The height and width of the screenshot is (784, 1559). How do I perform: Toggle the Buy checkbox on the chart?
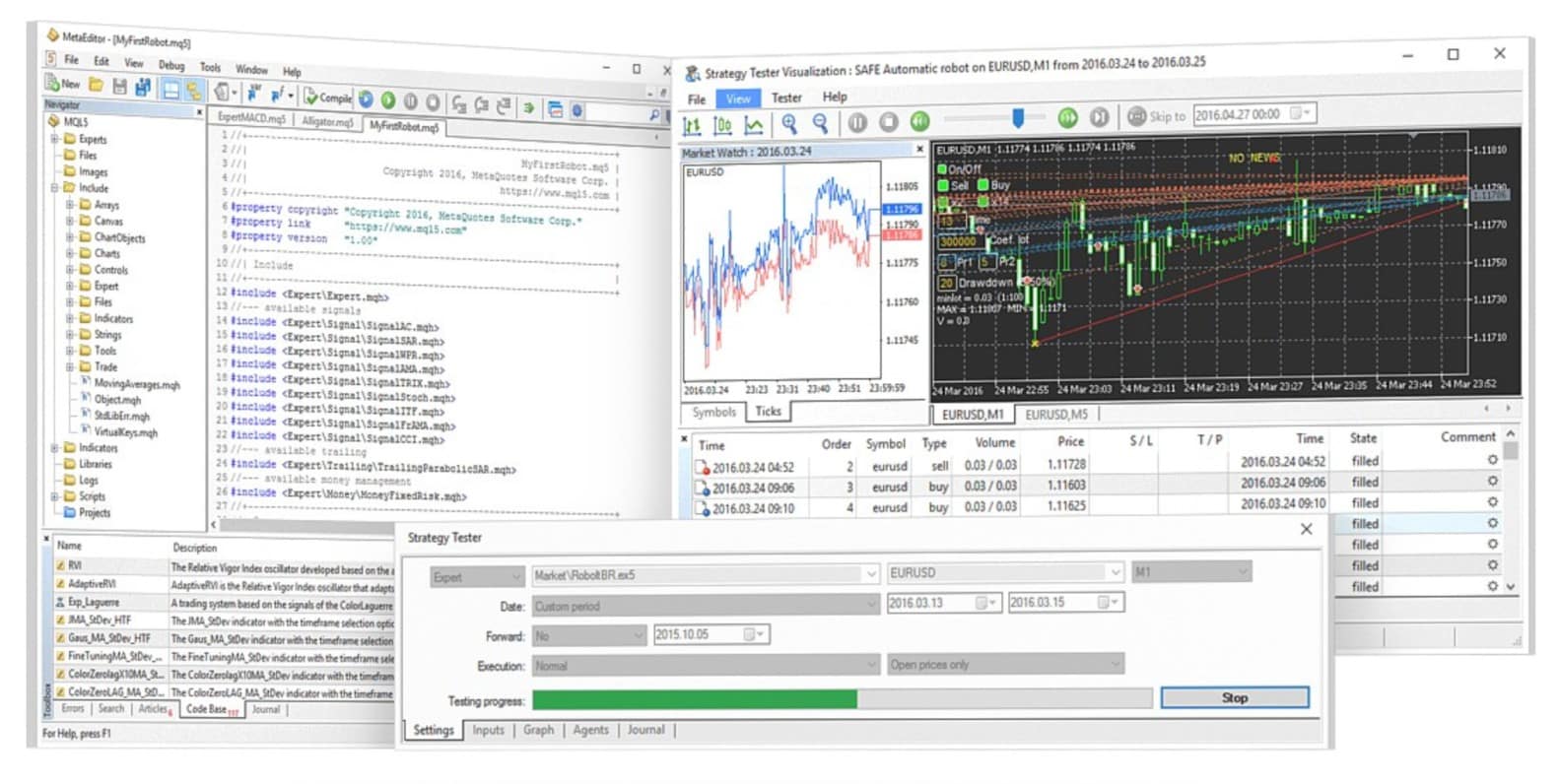[983, 185]
